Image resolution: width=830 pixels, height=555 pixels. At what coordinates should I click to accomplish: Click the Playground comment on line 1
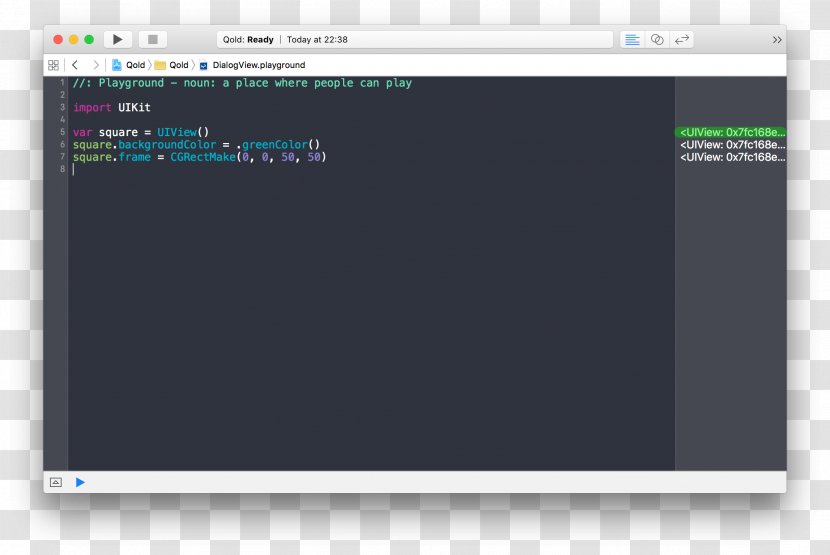tap(242, 83)
